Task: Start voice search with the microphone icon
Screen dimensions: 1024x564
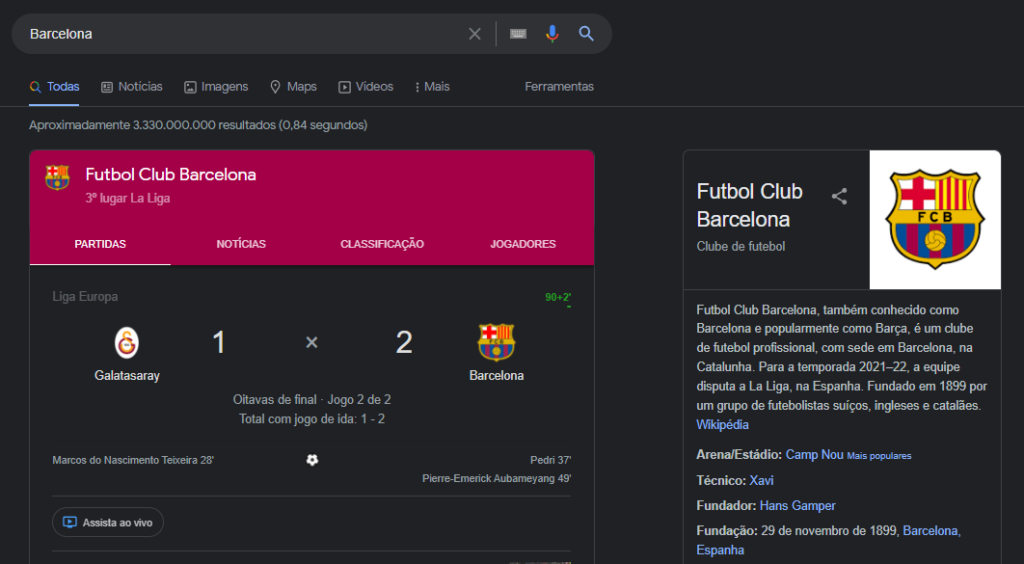Action: [552, 34]
